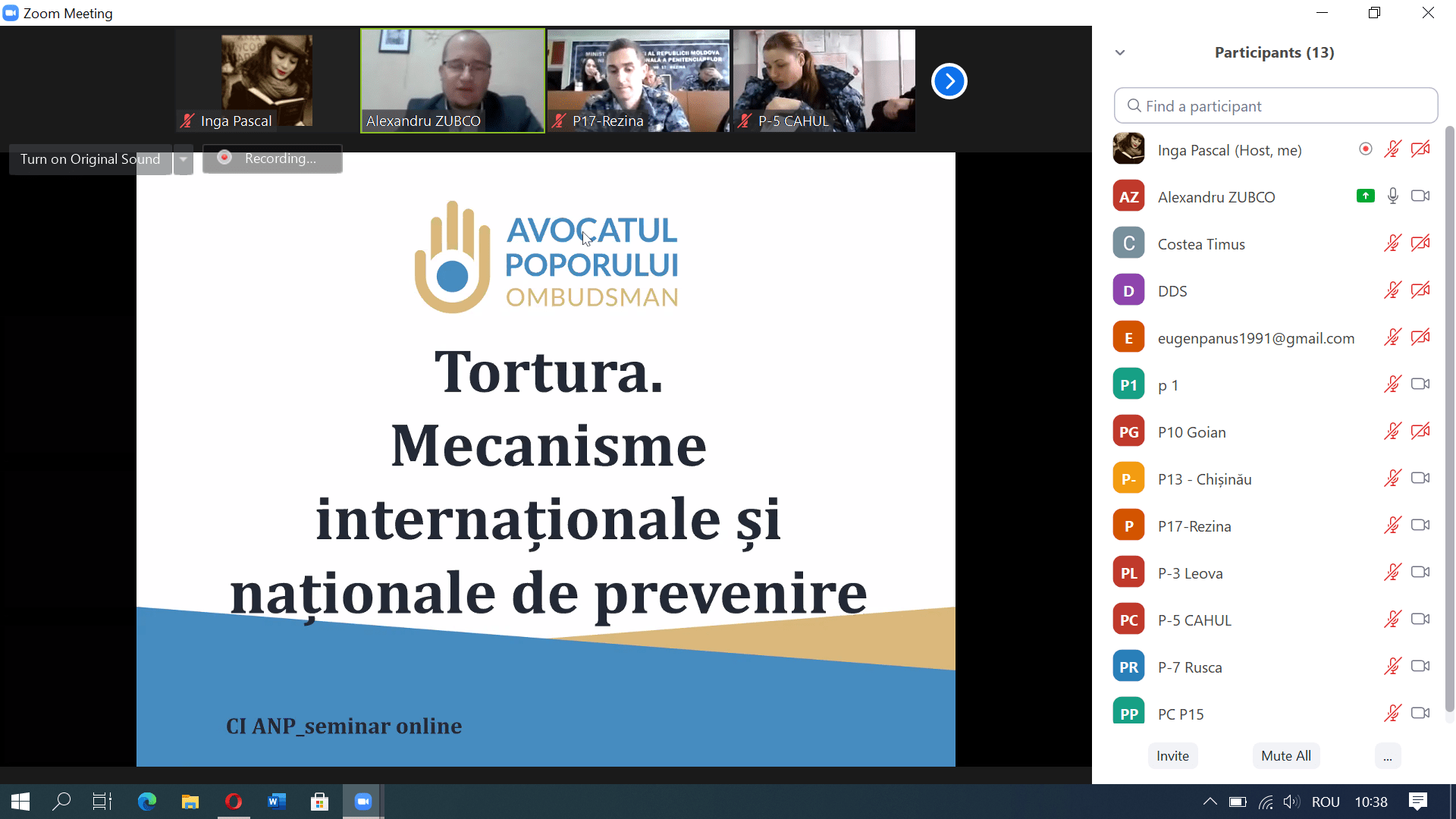Mute All participants
The image size is (1456, 819).
pos(1286,756)
